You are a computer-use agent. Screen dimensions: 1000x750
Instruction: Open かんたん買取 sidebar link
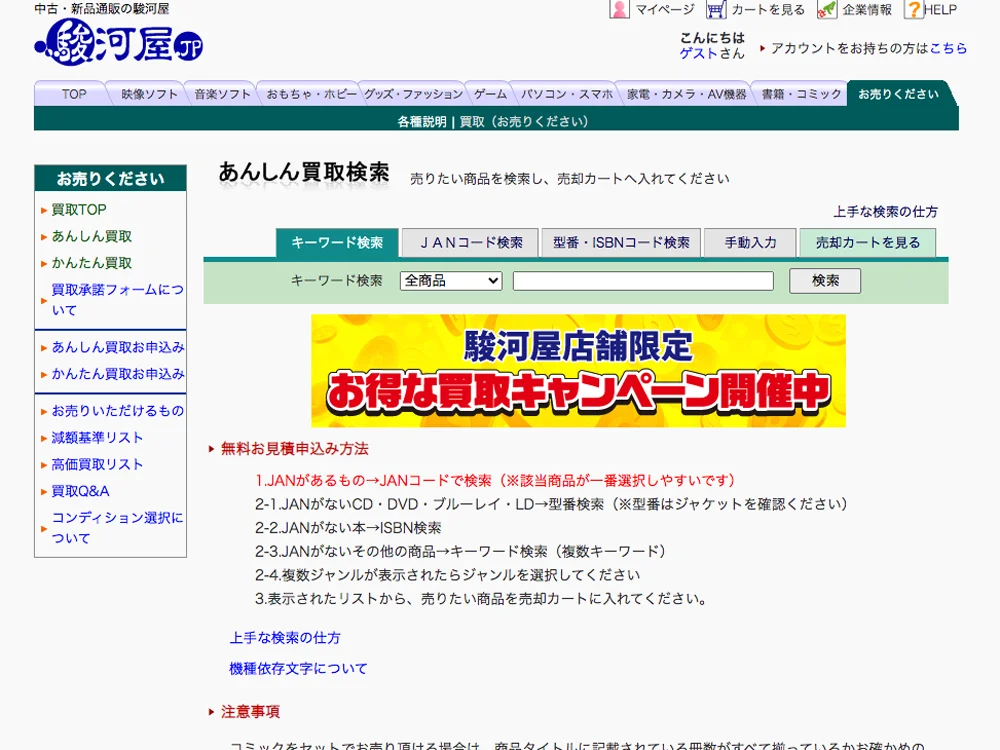coord(91,263)
